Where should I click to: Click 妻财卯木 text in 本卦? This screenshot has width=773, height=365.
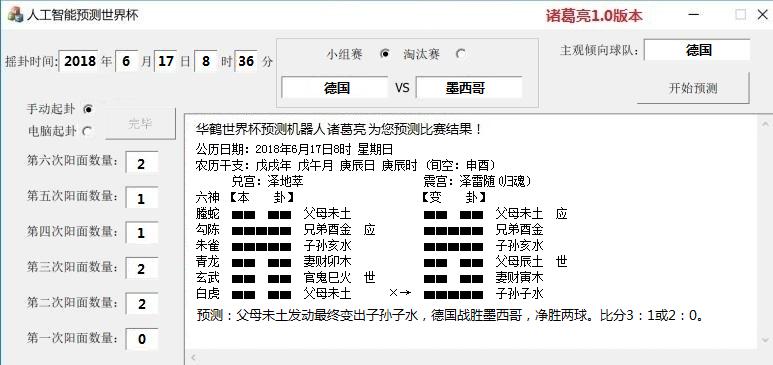tap(328, 261)
